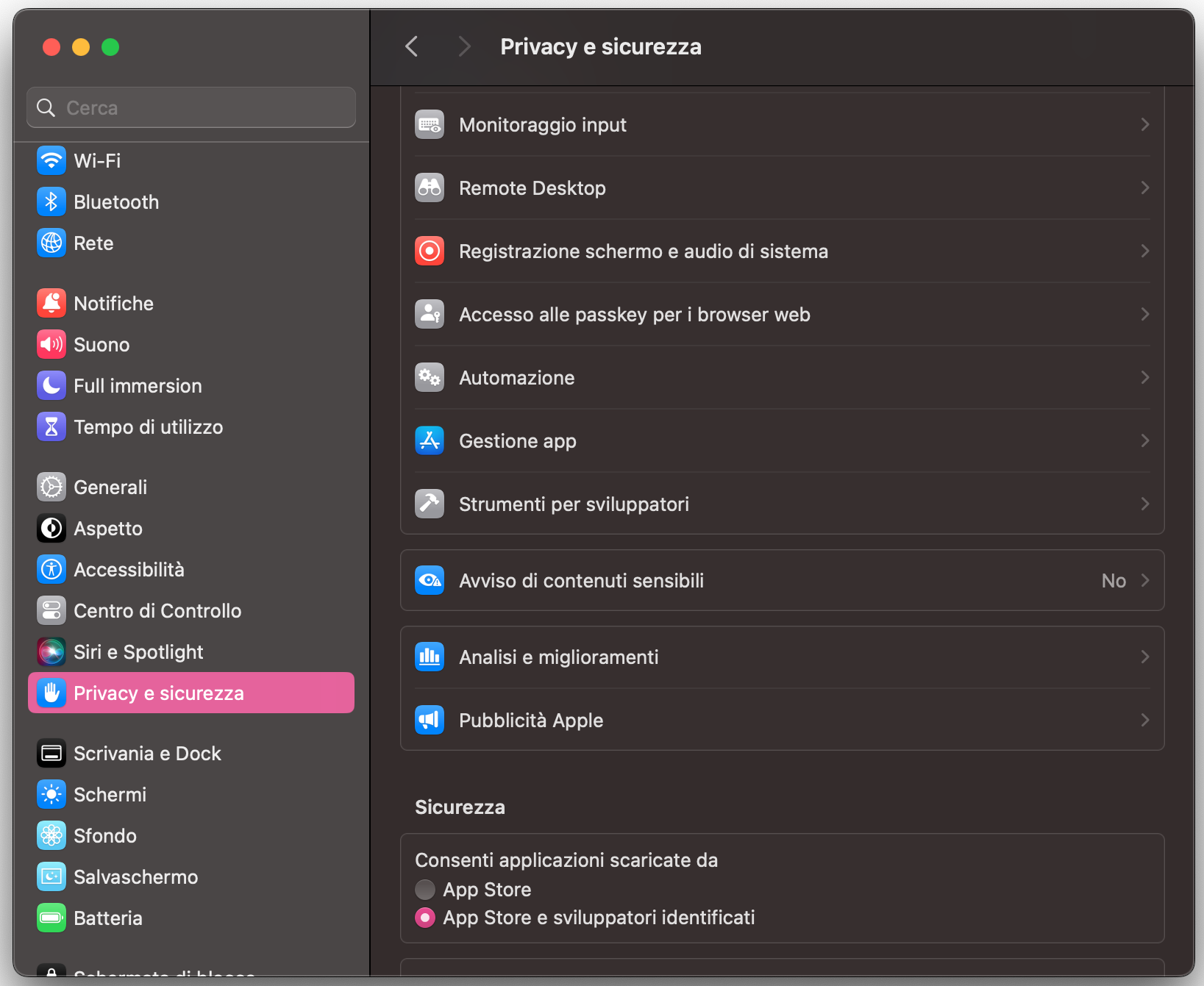Open the Wi-Fi settings icon
The width and height of the screenshot is (1204, 986).
(51, 160)
